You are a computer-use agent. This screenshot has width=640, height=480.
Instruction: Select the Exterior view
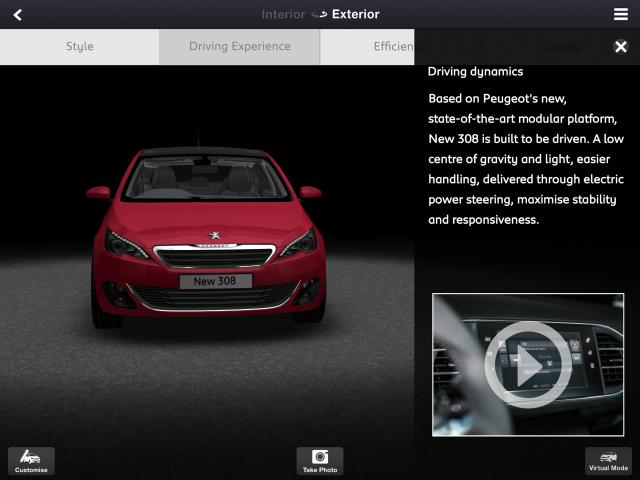click(356, 14)
